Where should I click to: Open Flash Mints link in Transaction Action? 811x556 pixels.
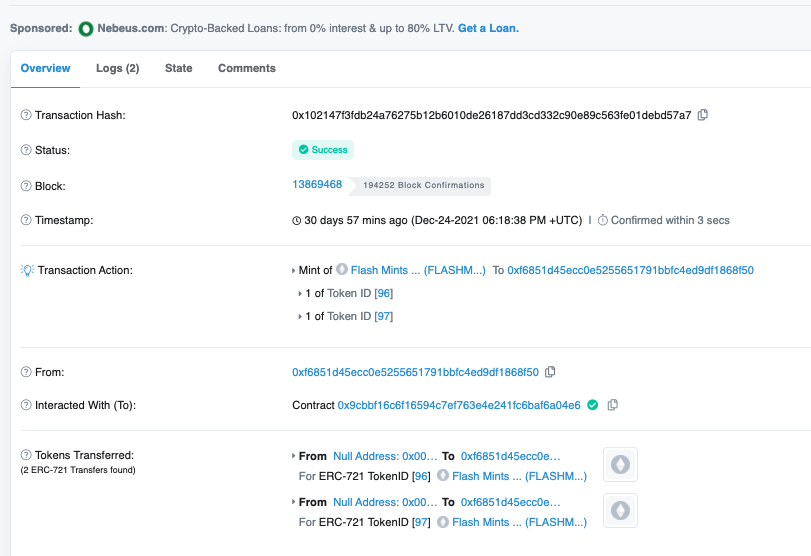pyautogui.click(x=418, y=270)
